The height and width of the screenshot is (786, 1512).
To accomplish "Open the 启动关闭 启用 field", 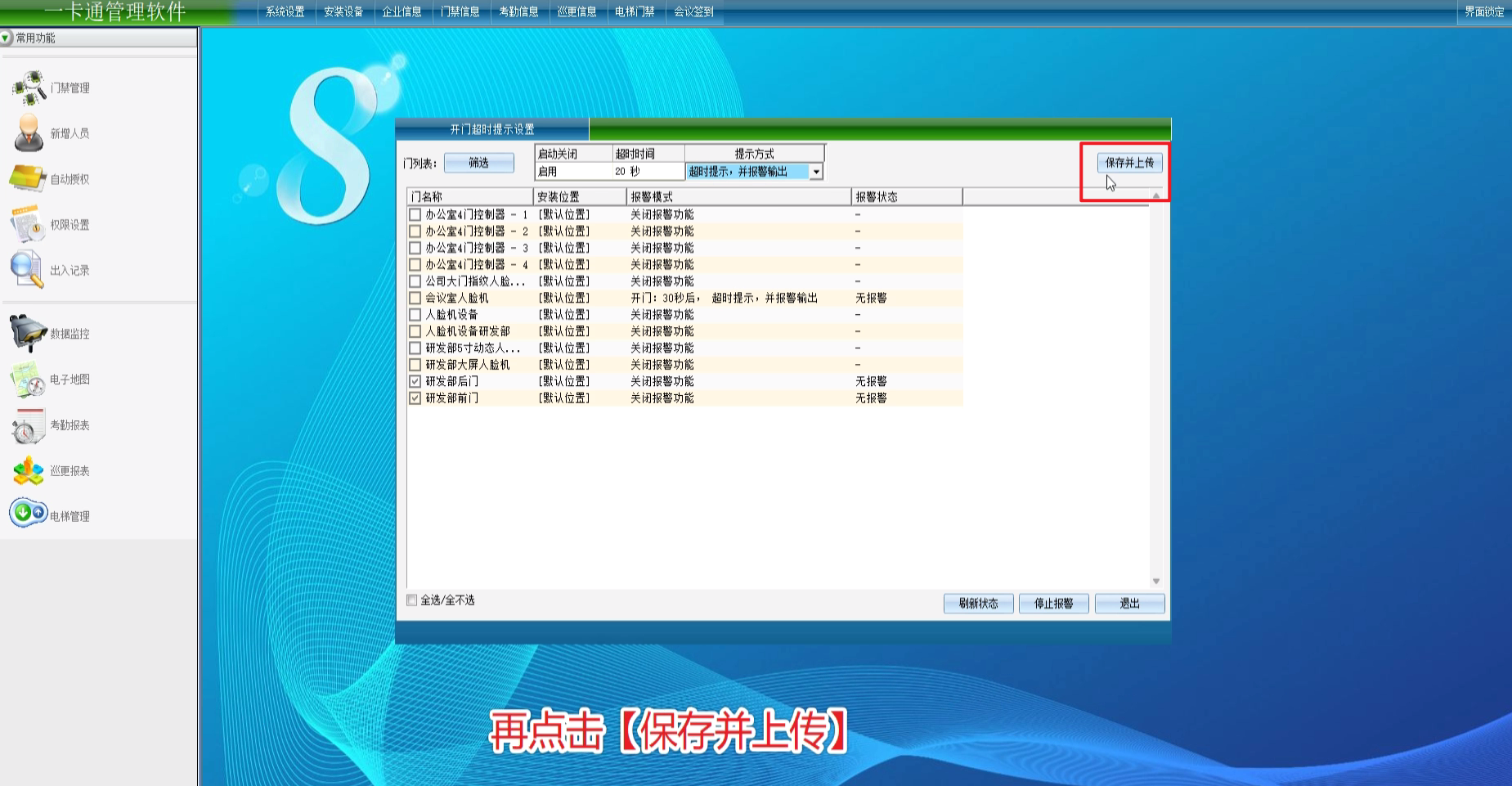I will [x=573, y=172].
